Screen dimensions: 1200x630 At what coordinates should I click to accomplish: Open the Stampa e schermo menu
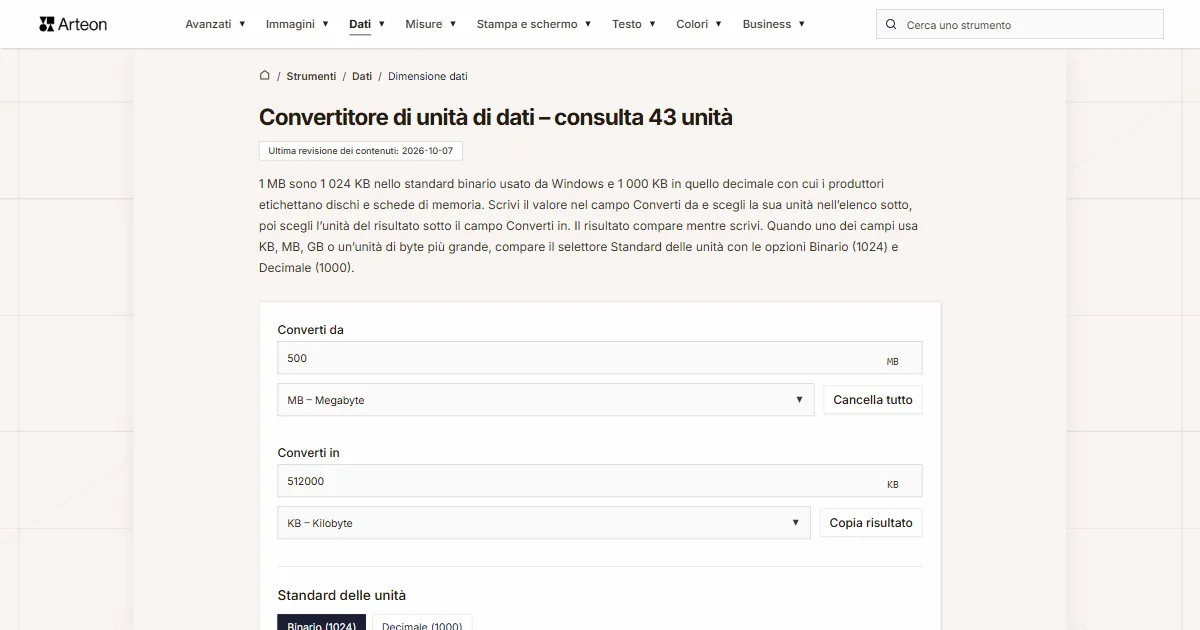(x=534, y=24)
